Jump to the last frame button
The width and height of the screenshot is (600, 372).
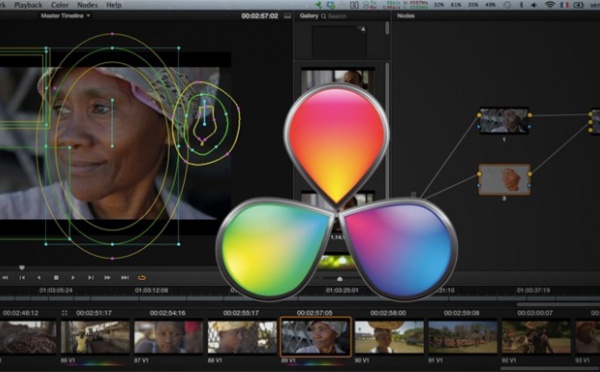[x=125, y=277]
